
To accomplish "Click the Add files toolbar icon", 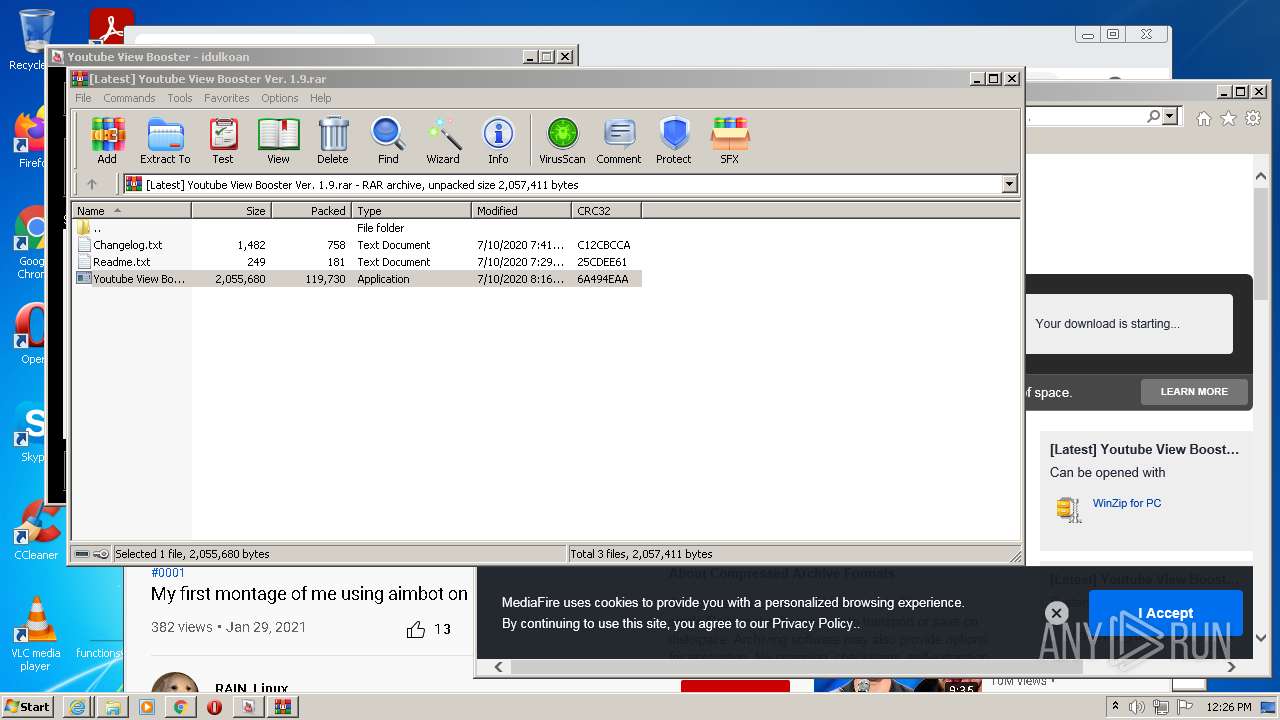I will pos(107,140).
